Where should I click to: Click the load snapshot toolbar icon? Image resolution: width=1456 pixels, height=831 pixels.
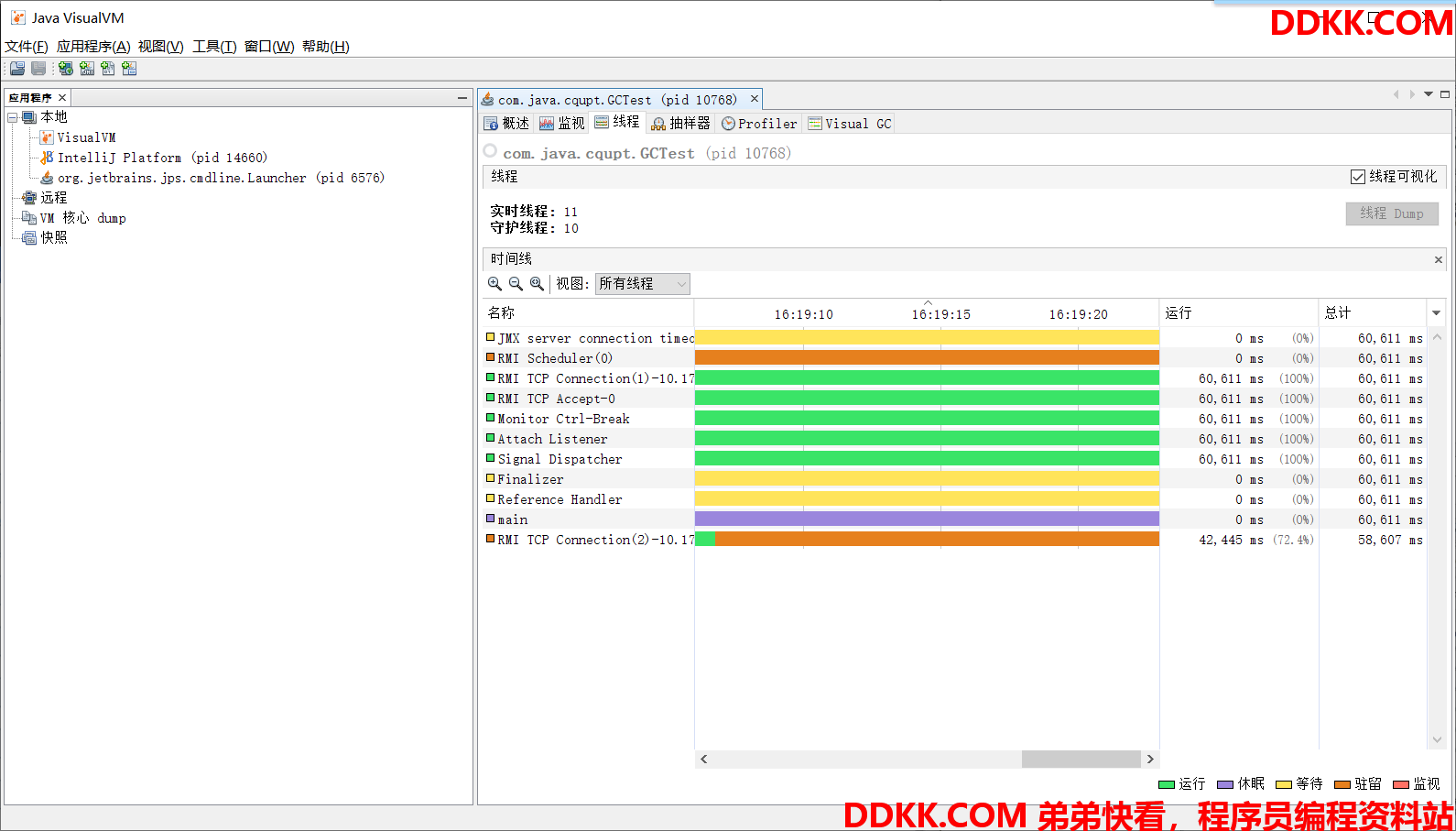coord(17,69)
